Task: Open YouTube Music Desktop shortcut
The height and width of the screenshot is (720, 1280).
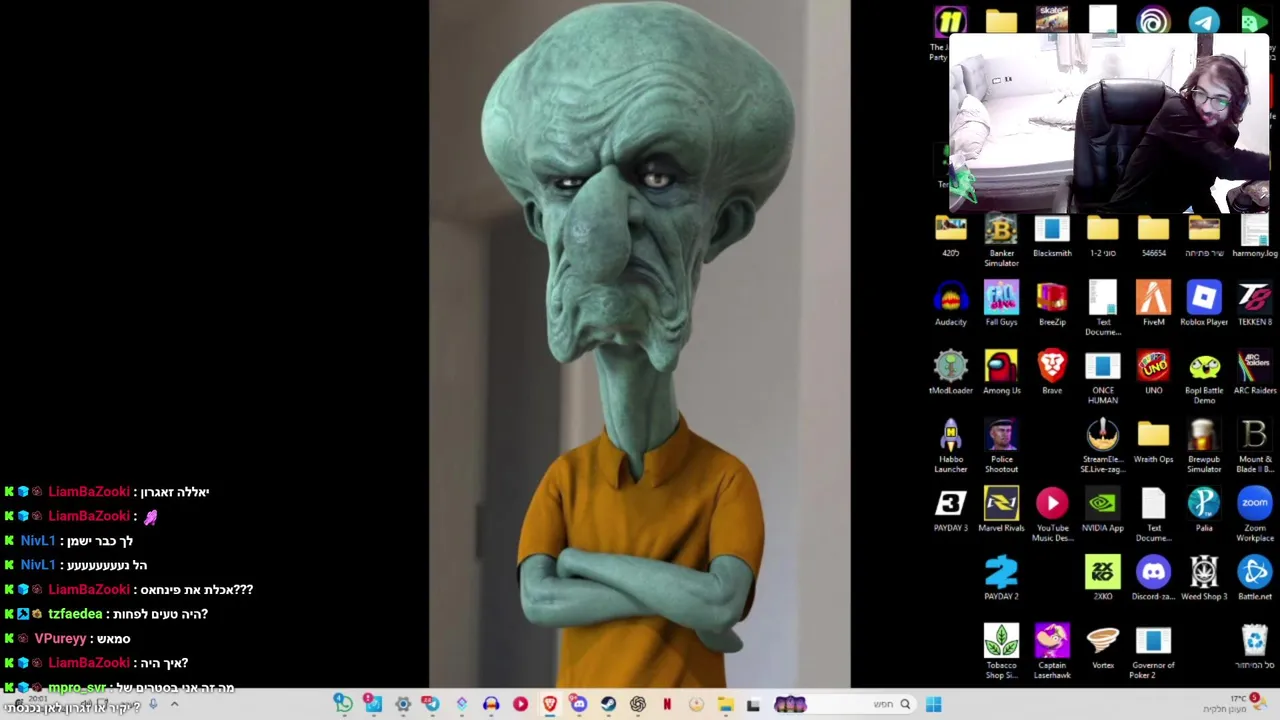Action: pos(1052,515)
